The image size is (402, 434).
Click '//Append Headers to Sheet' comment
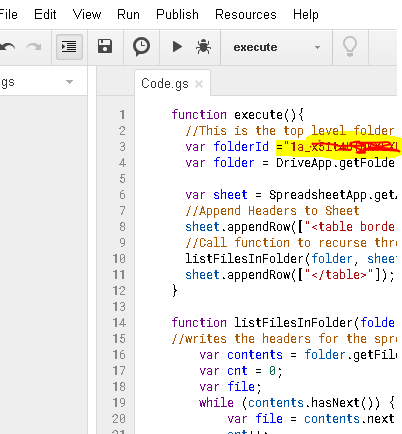click(x=272, y=211)
